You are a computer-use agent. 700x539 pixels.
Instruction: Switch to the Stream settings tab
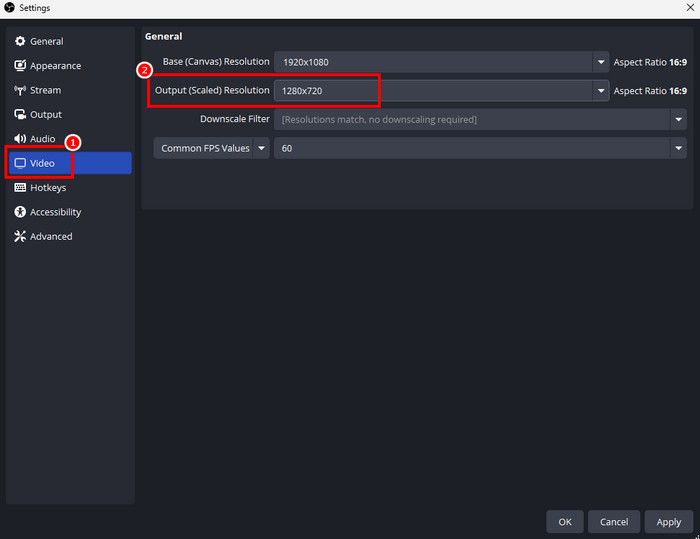(45, 90)
